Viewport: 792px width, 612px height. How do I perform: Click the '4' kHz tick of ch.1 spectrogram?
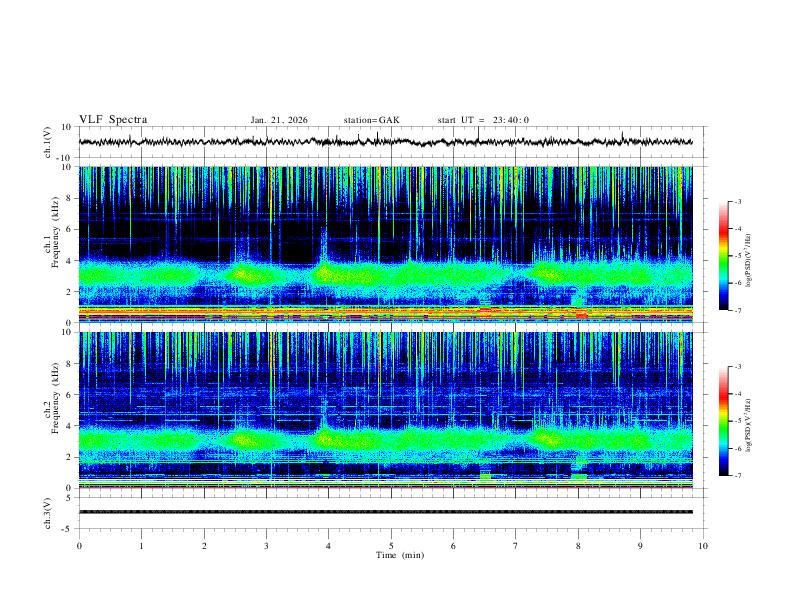[69, 261]
